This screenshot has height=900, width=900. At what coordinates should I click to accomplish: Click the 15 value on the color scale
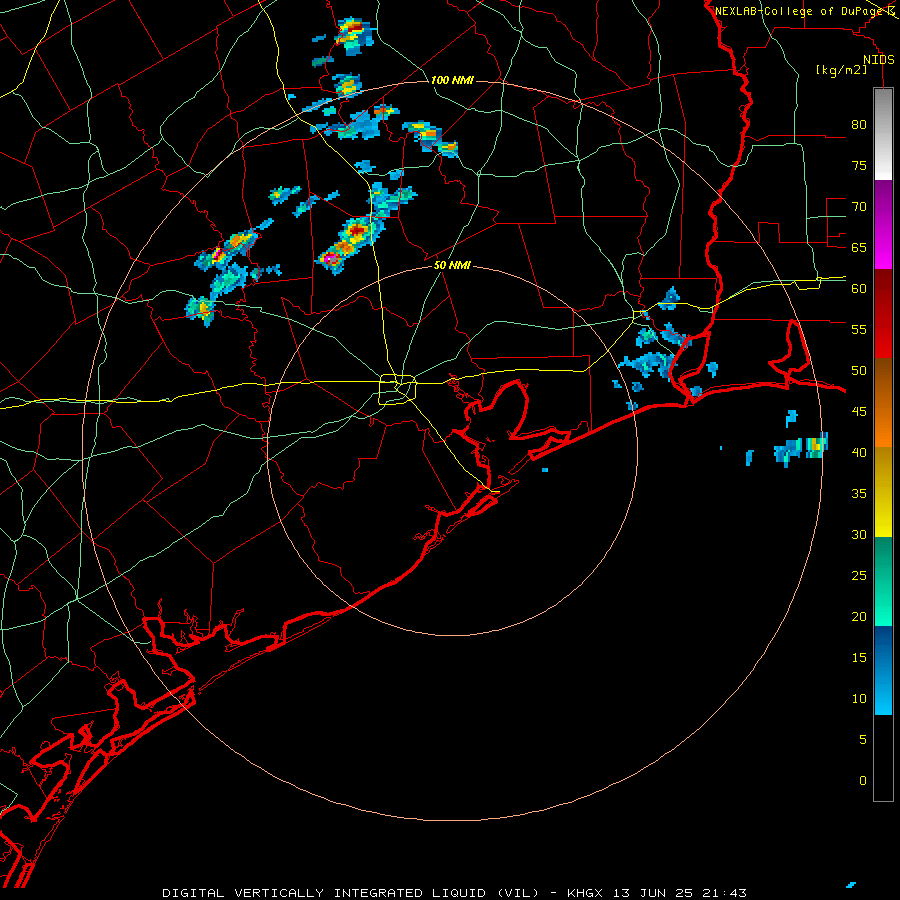(x=859, y=657)
